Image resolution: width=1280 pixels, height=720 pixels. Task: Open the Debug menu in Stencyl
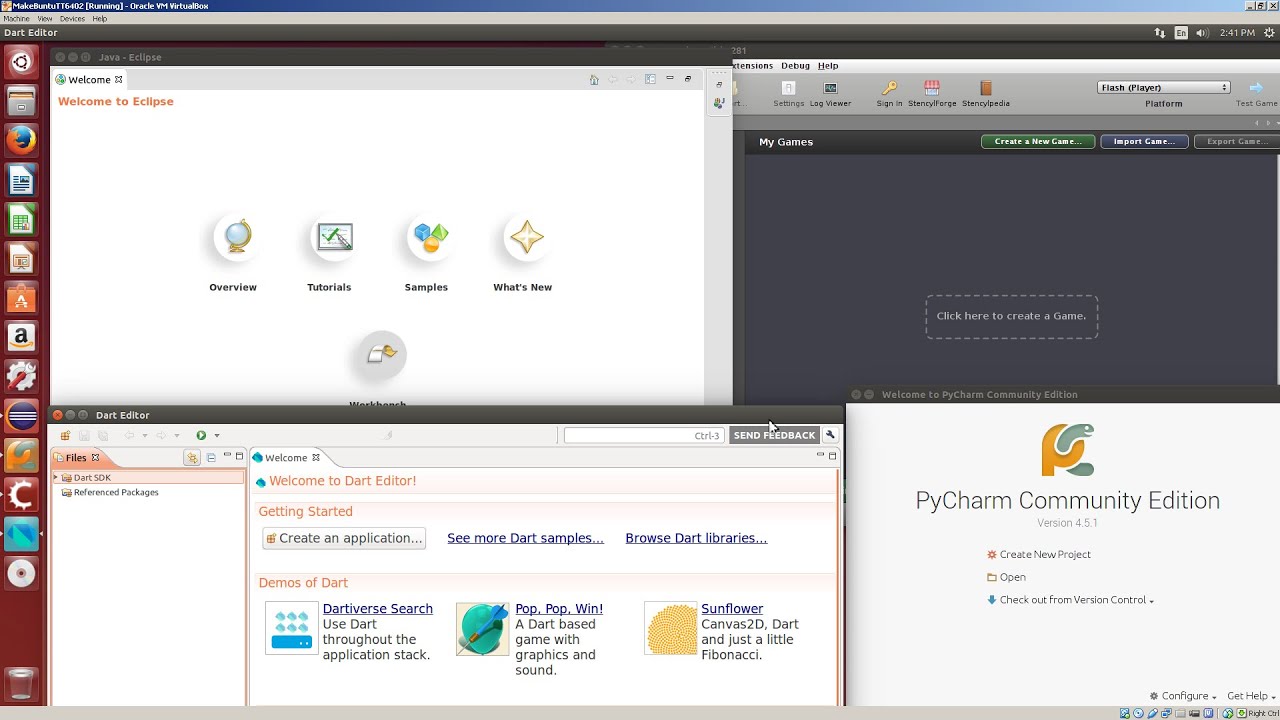coord(795,66)
